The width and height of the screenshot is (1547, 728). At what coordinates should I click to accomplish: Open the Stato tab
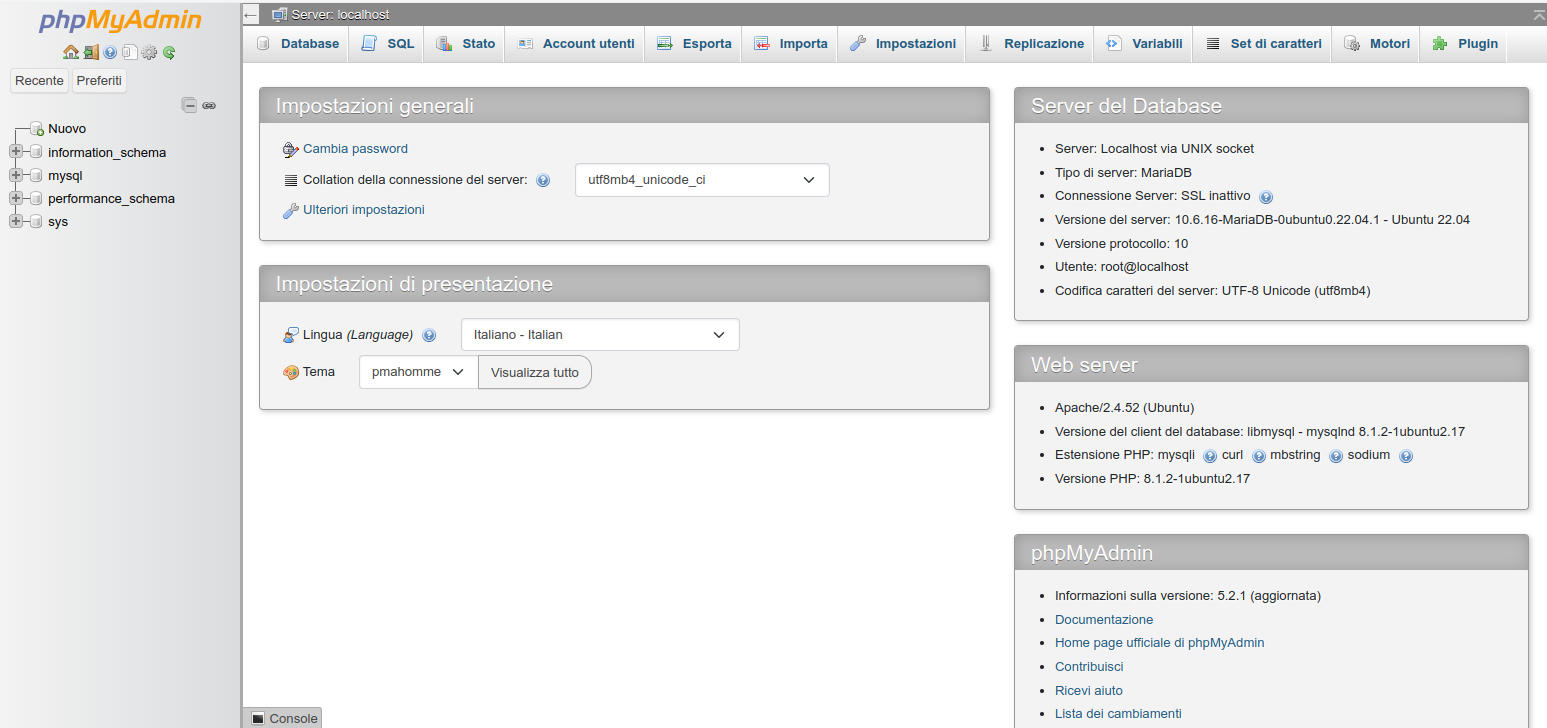pos(466,44)
